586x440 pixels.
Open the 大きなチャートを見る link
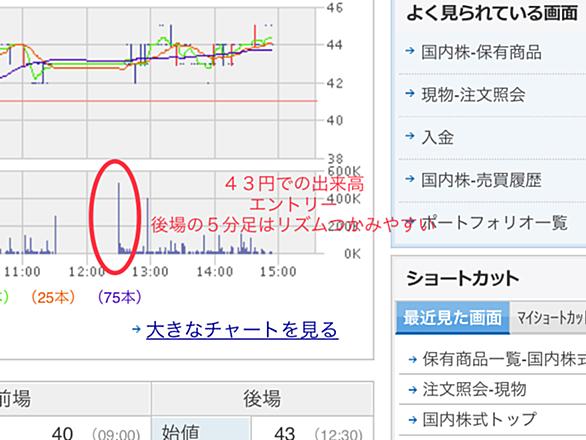pyautogui.click(x=242, y=330)
